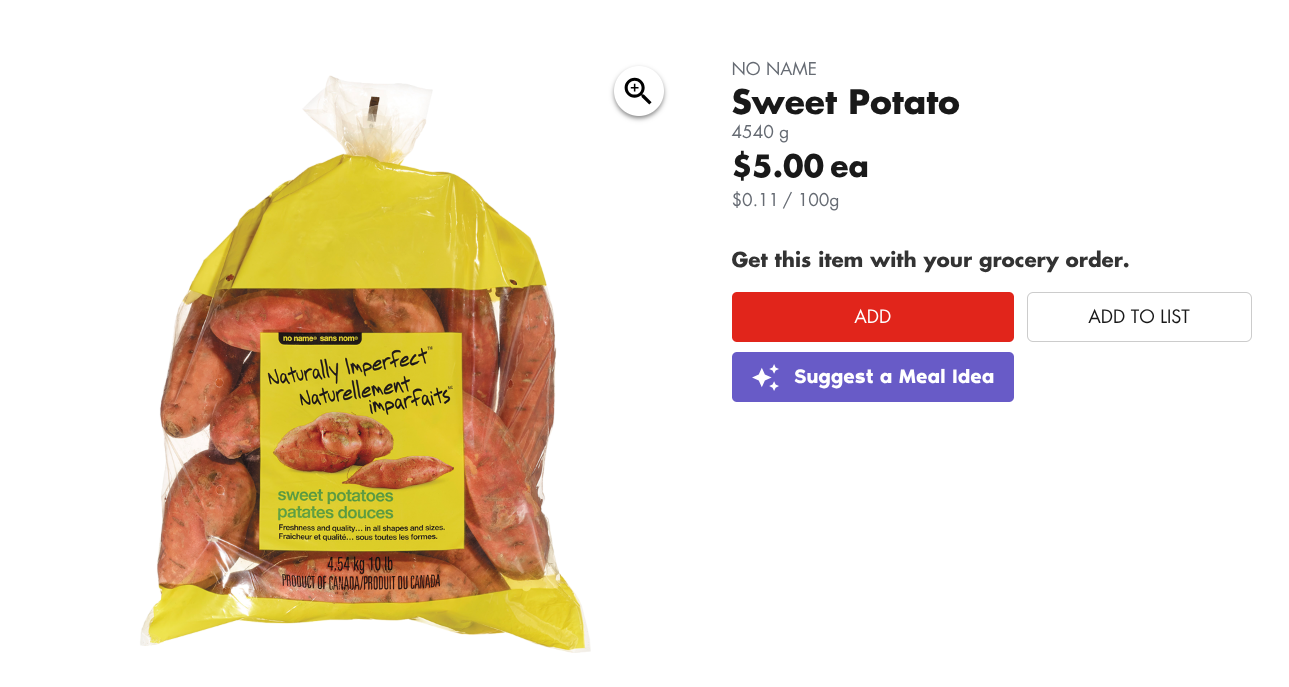The image size is (1289, 687).
Task: Click the $0.11 / 100g unit price
Action: point(785,200)
